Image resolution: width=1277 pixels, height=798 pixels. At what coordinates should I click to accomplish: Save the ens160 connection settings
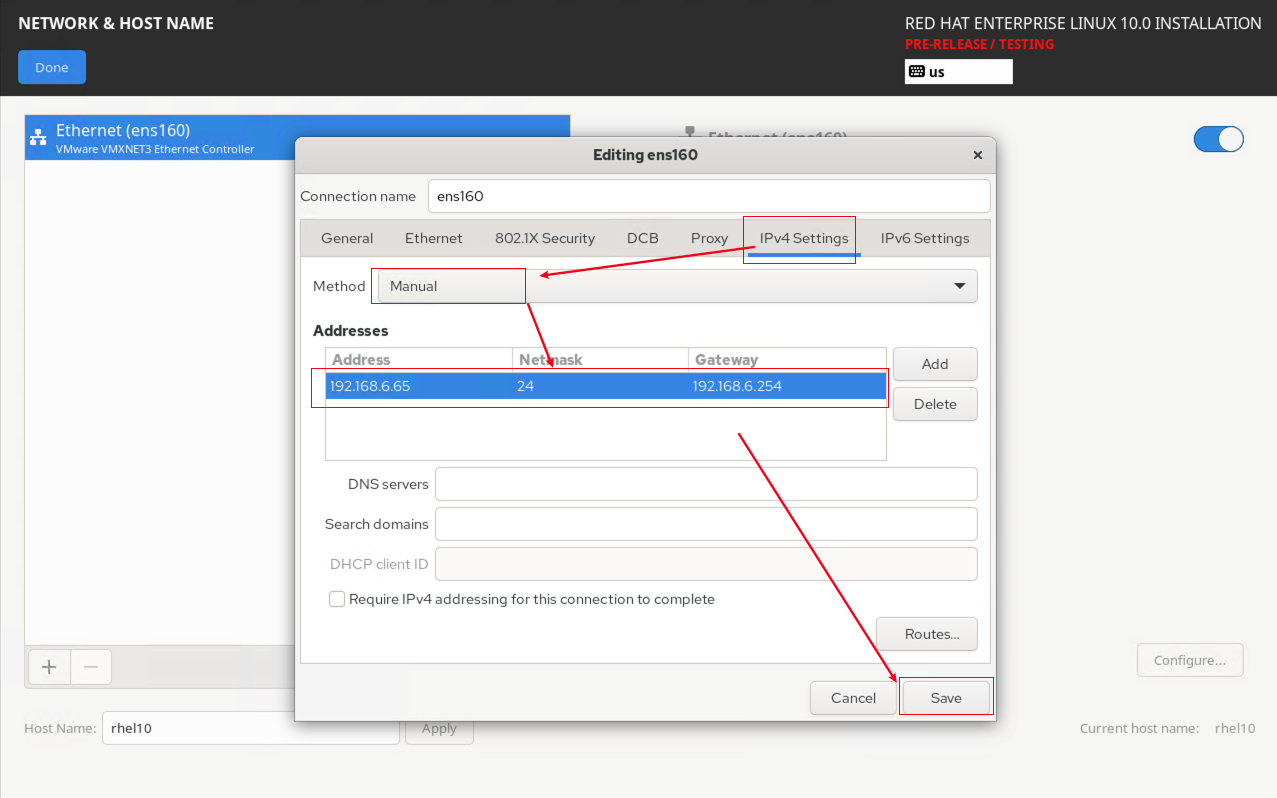tap(946, 698)
